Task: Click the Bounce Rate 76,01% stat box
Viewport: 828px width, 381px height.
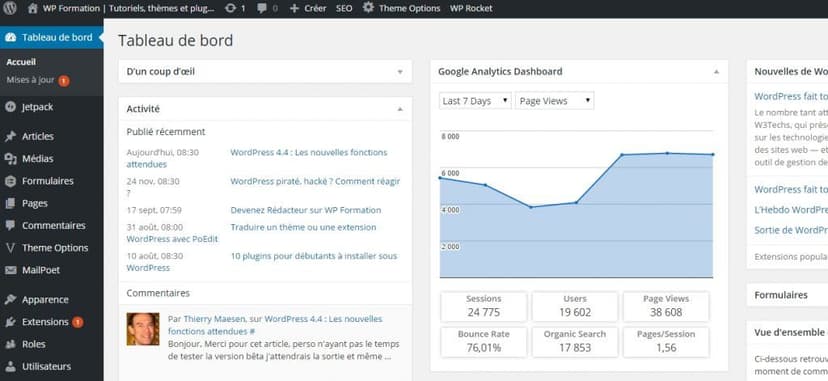Action: (484, 341)
